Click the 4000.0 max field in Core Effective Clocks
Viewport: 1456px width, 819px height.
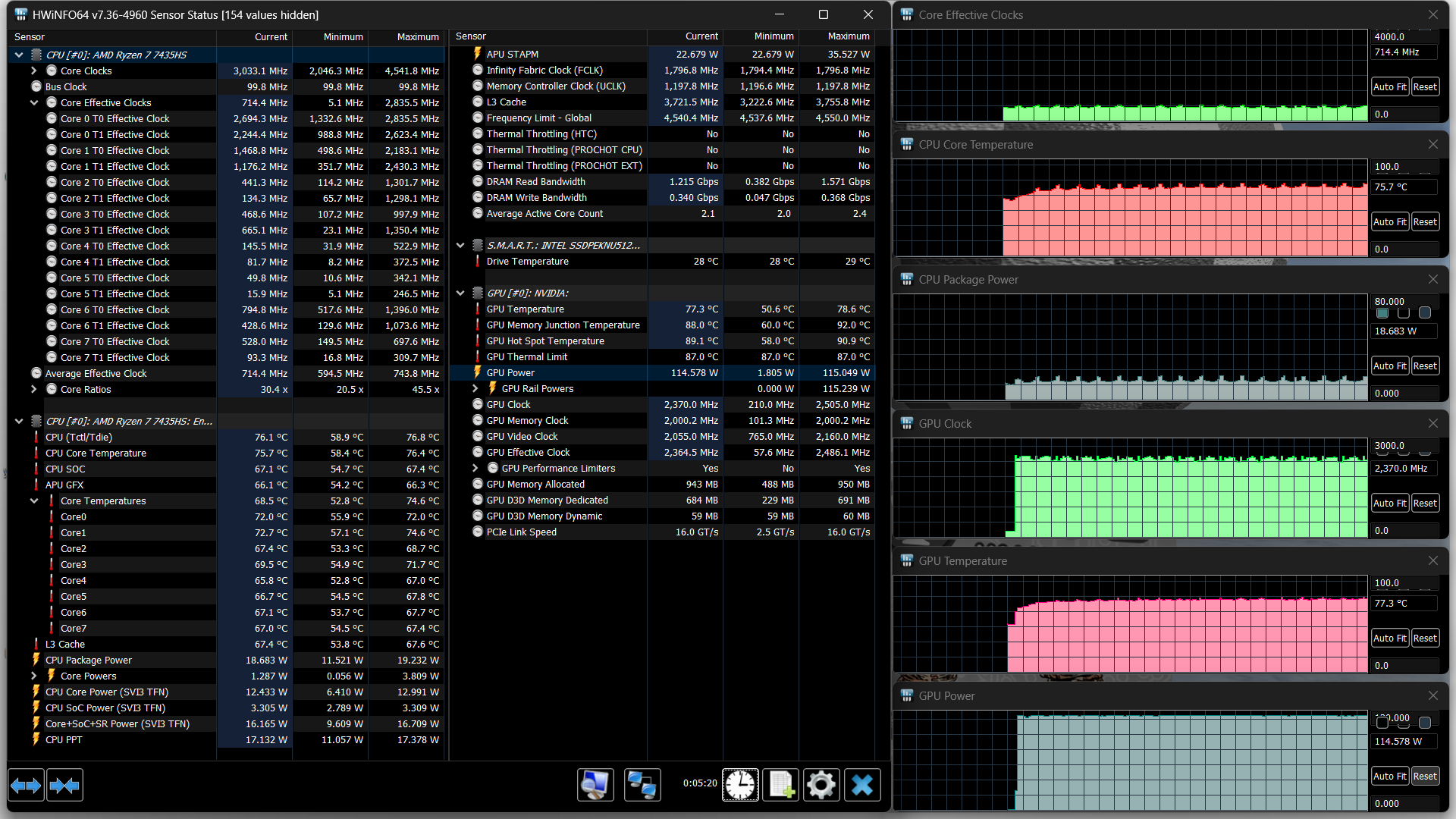1404,36
